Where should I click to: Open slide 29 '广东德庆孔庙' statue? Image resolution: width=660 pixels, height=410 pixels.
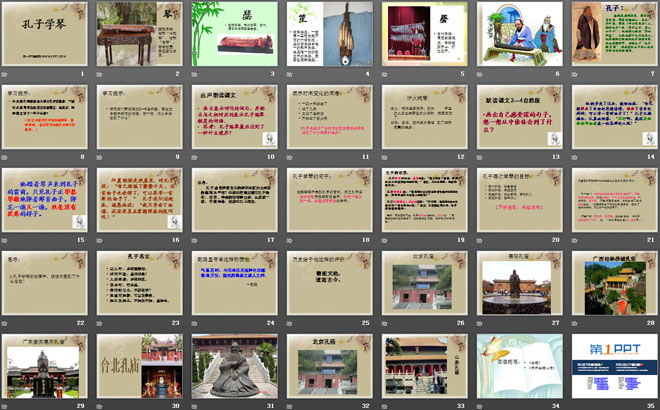coord(45,366)
